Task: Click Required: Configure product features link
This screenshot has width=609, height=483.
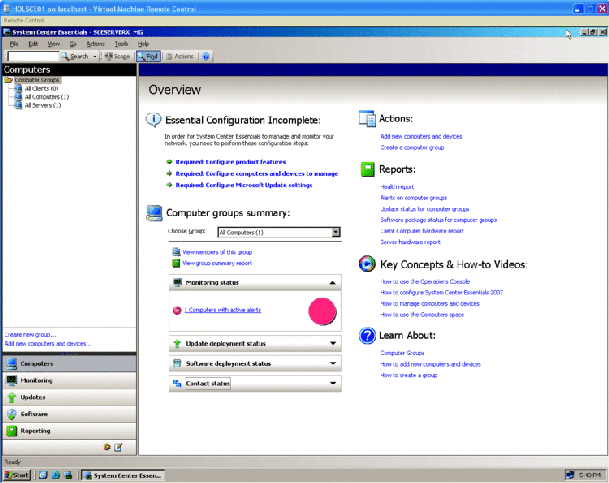Action: pyautogui.click(x=231, y=162)
